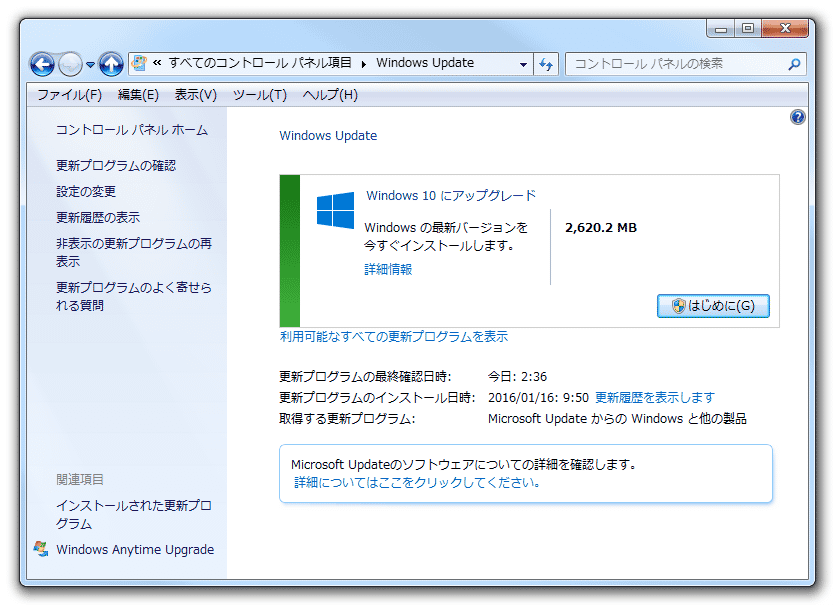Image resolution: width=838 pixels, height=610 pixels.
Task: Click the Forward navigation arrow button
Action: (x=71, y=65)
